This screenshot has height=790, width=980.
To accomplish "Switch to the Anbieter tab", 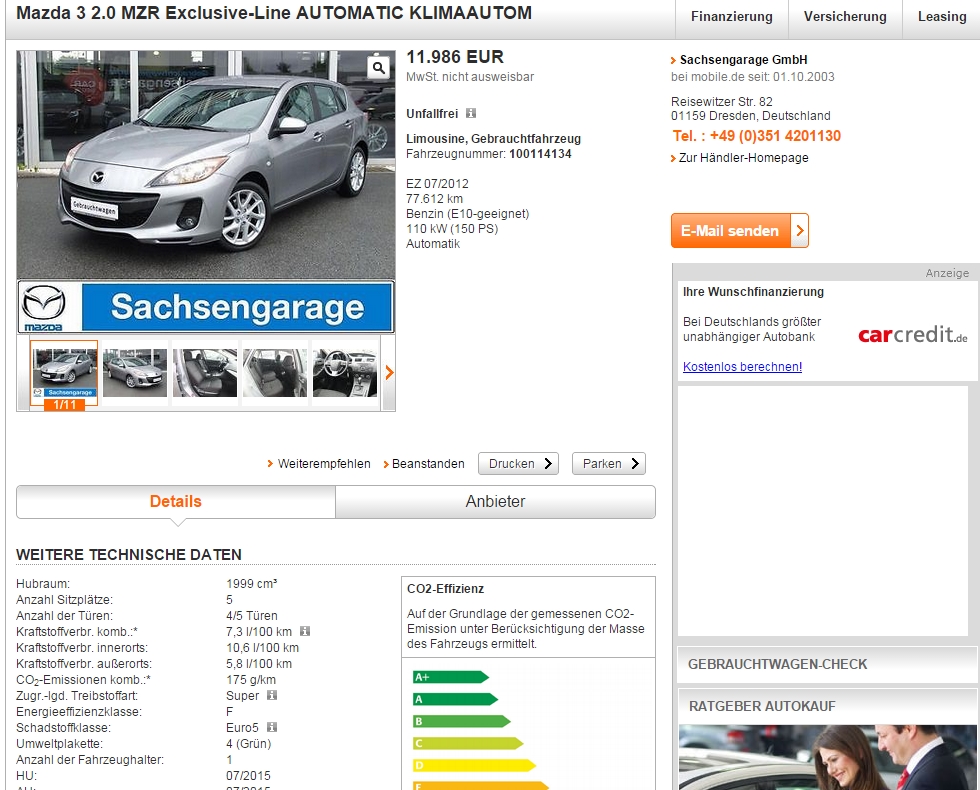I will 495,502.
